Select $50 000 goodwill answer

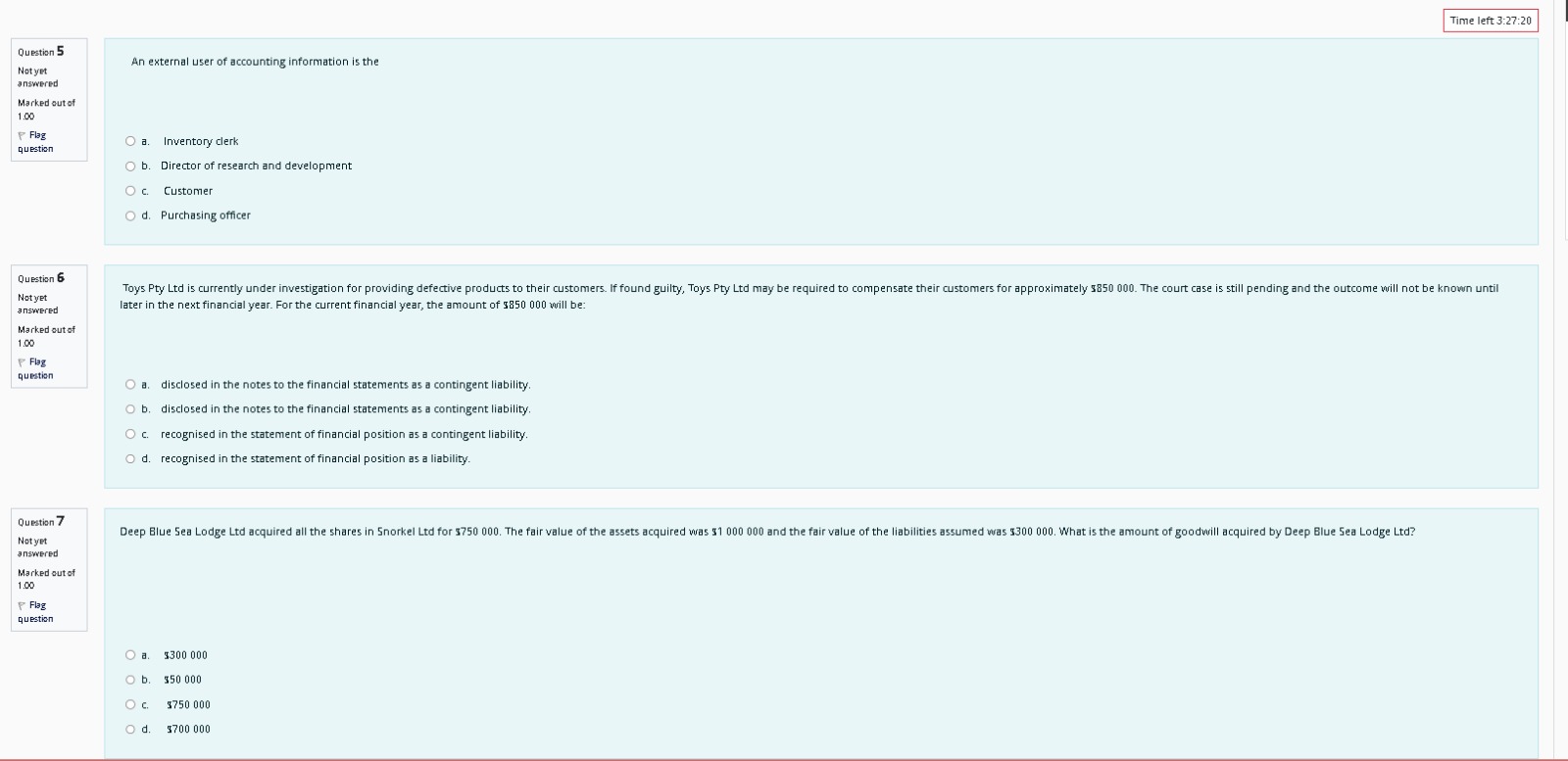(x=130, y=680)
